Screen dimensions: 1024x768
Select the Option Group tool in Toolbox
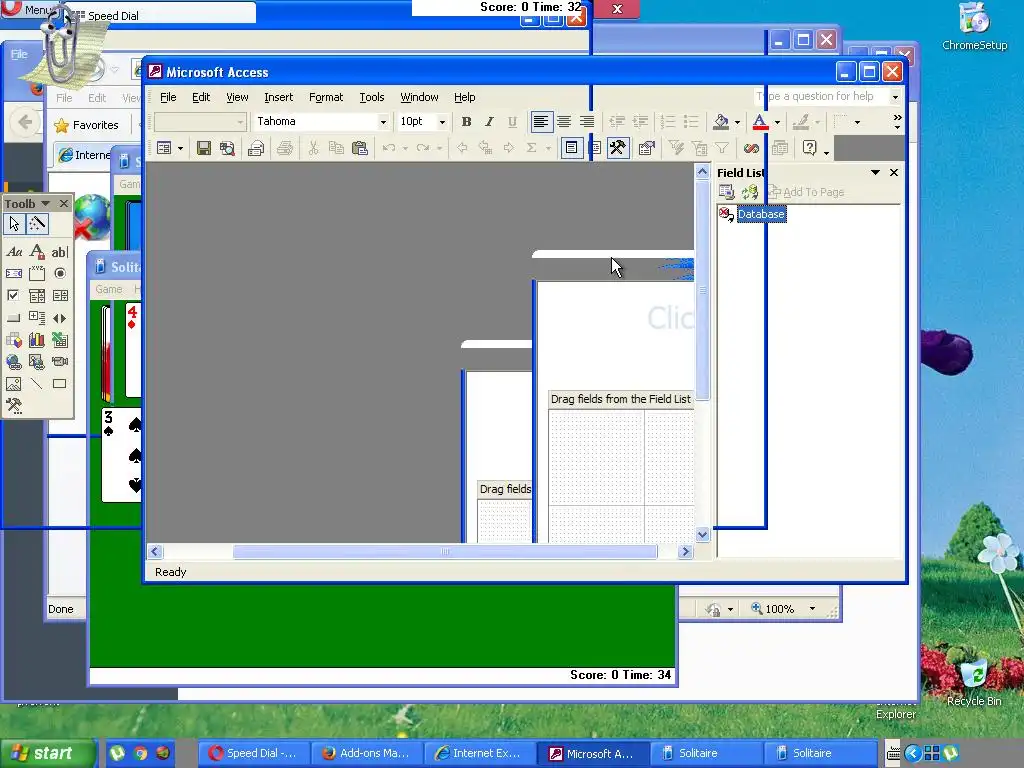pos(37,274)
